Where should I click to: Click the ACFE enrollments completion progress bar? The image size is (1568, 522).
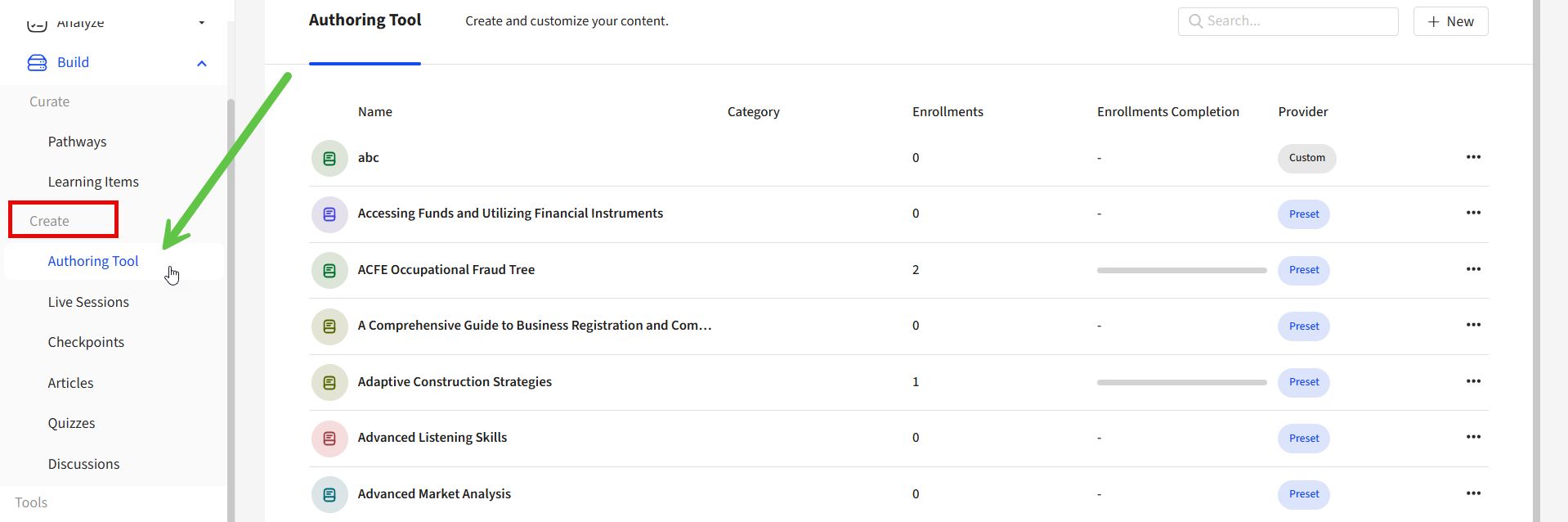point(1181,270)
